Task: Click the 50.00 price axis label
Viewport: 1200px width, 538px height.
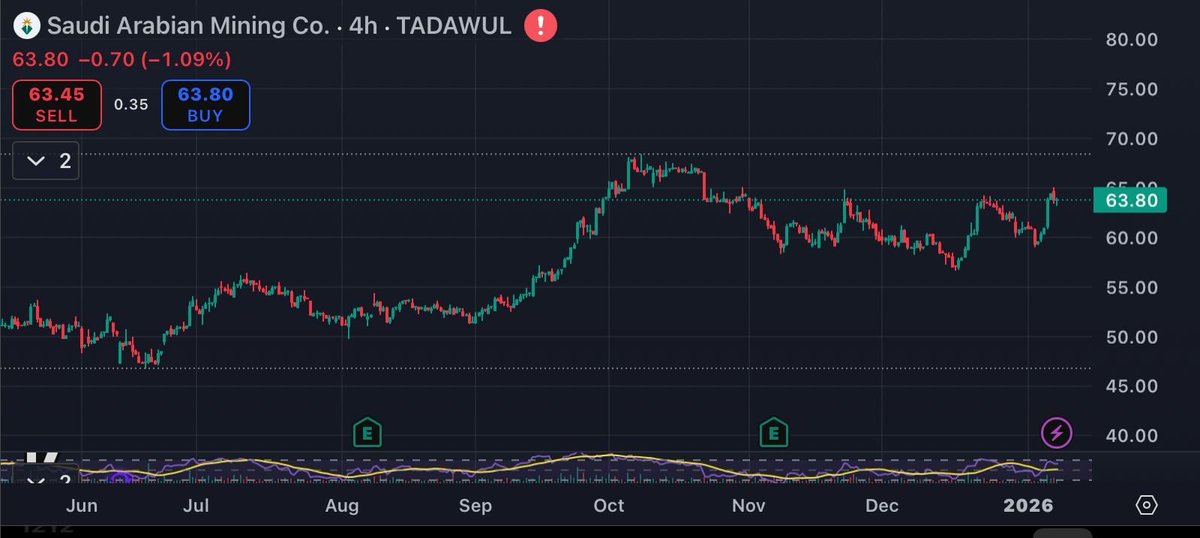Action: click(x=1130, y=337)
